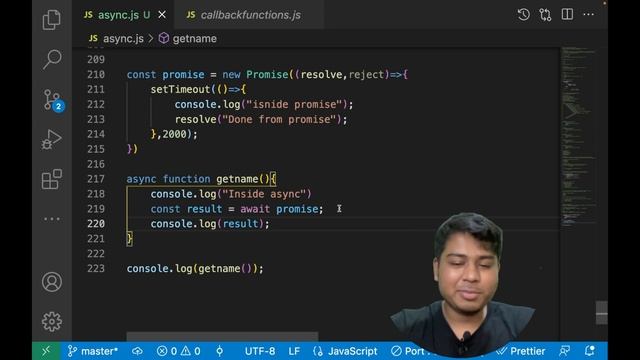Show additional activity bar views ellipsis

pos(52,219)
